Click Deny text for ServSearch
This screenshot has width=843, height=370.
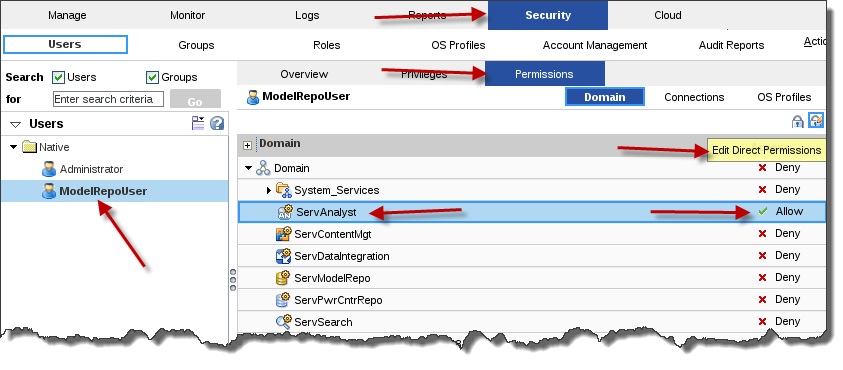click(x=788, y=321)
